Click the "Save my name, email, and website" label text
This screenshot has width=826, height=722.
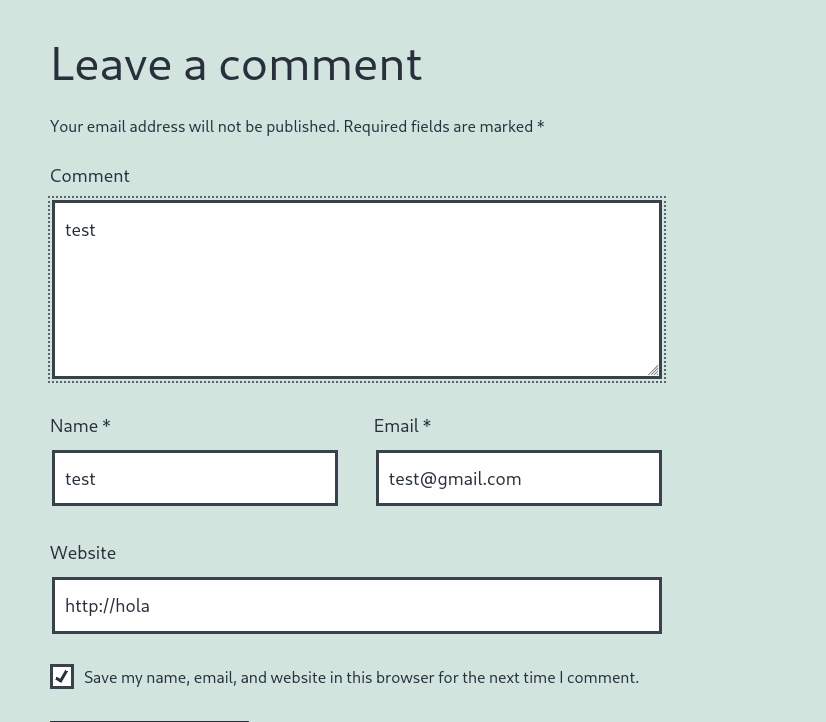[361, 678]
